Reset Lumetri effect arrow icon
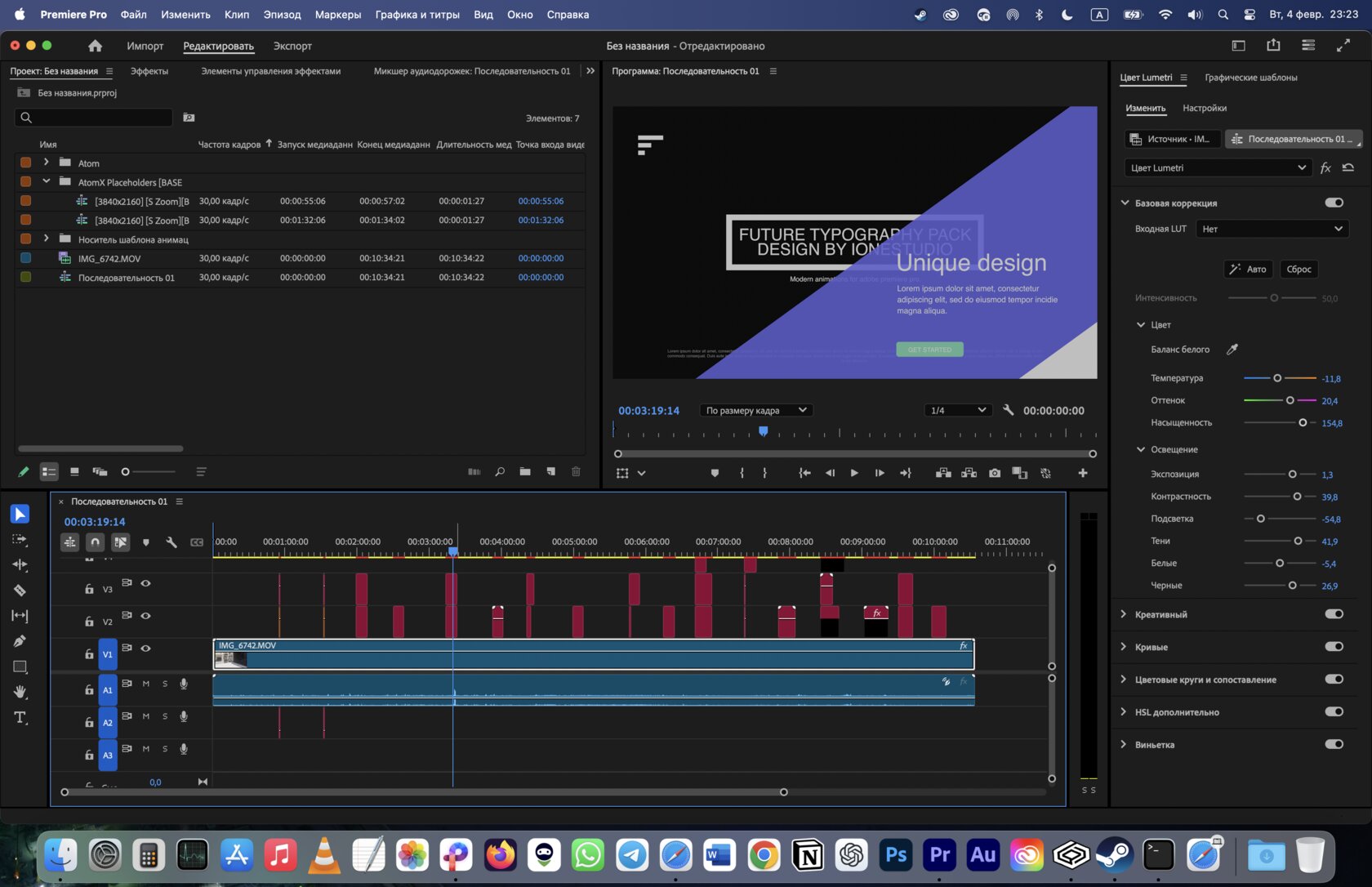Screen dimensions: 1372x887 tap(1348, 167)
